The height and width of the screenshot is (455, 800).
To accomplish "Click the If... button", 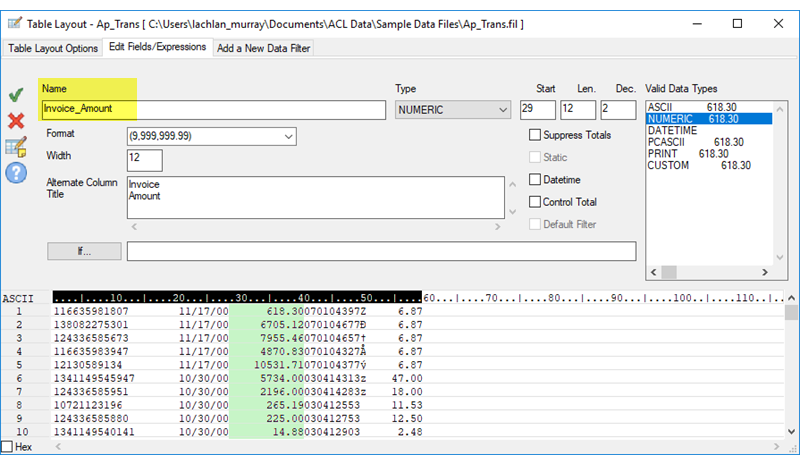I will tap(84, 251).
